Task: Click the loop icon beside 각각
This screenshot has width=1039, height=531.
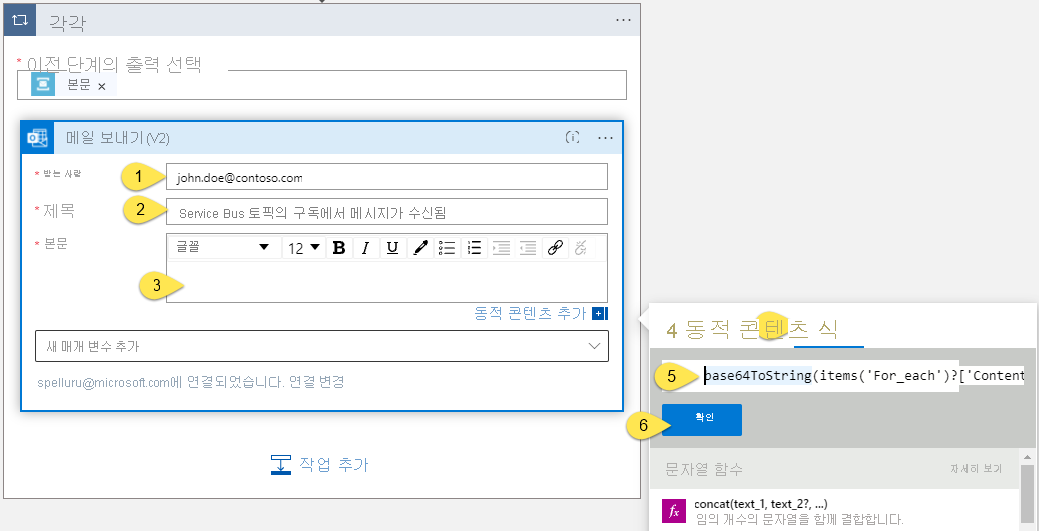Action: pos(20,20)
